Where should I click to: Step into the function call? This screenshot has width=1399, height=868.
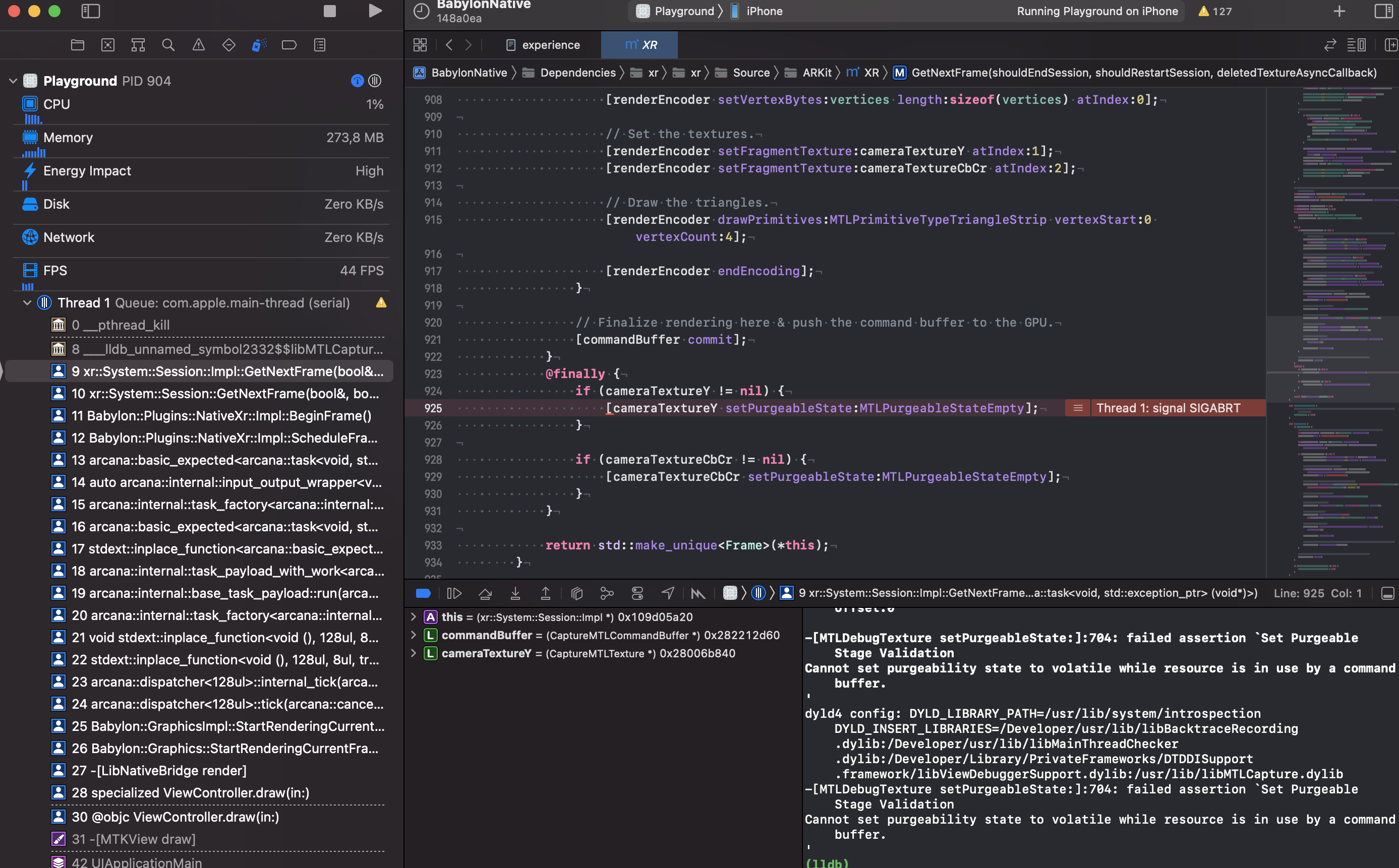click(516, 593)
